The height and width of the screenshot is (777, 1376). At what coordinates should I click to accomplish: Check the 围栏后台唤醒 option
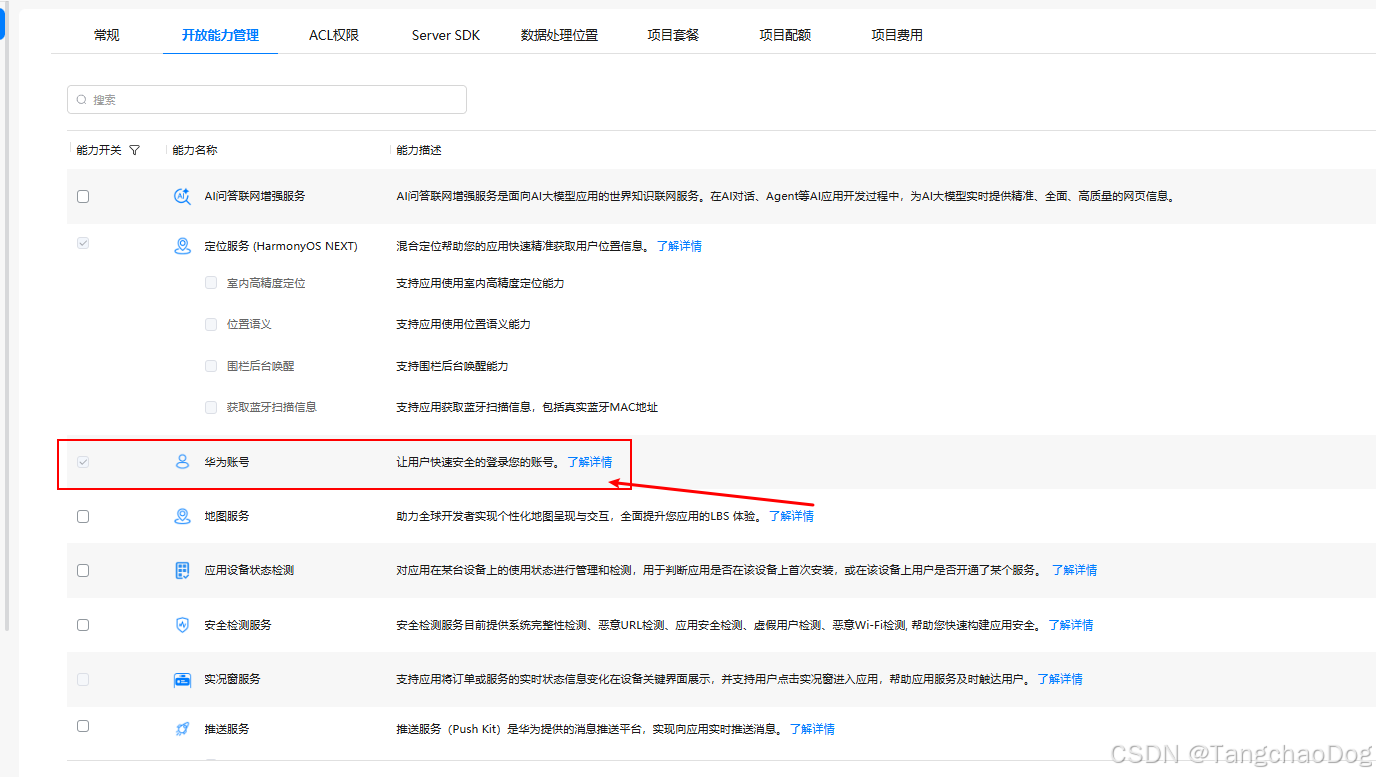[211, 366]
